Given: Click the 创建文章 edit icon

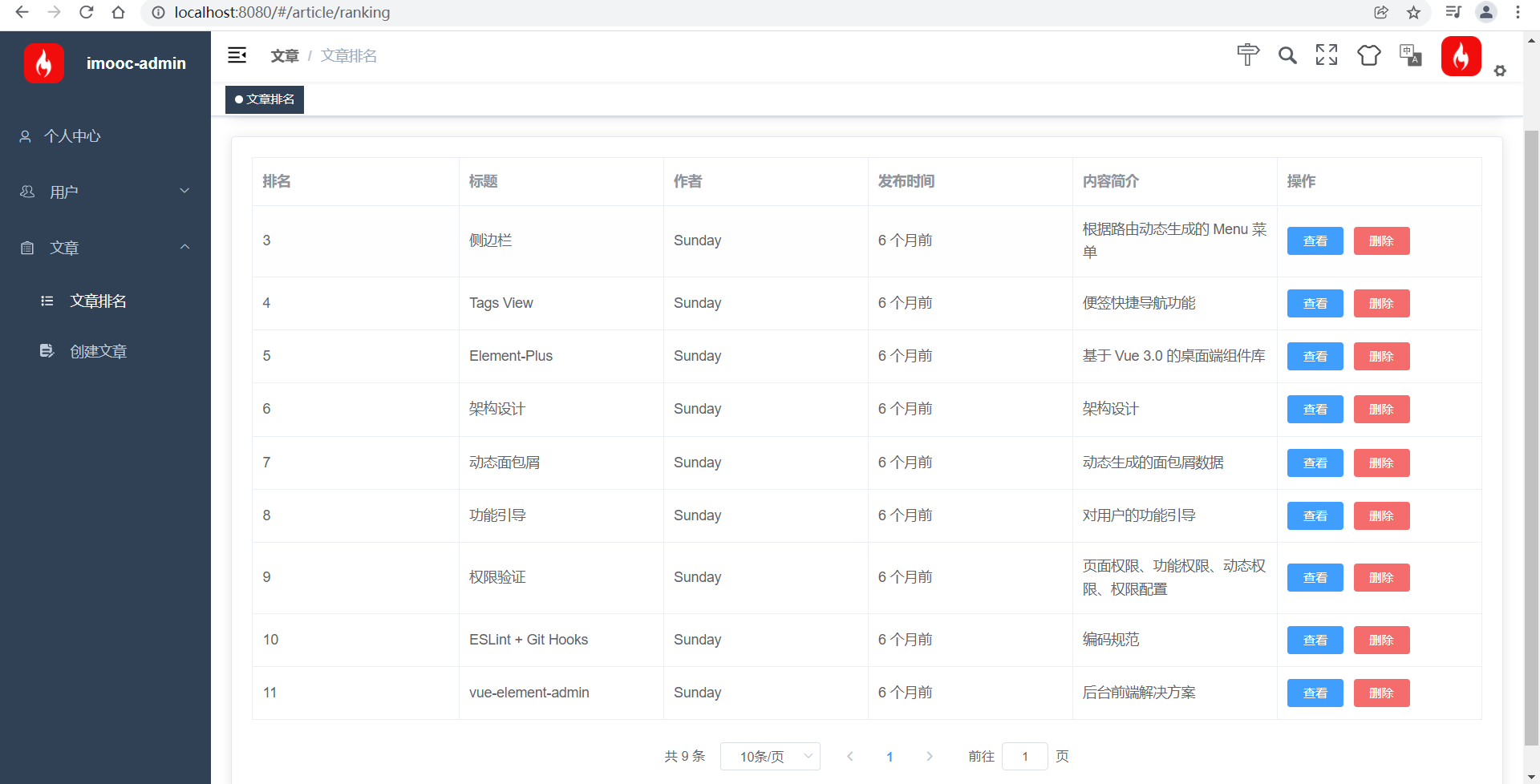Looking at the screenshot, I should point(47,351).
